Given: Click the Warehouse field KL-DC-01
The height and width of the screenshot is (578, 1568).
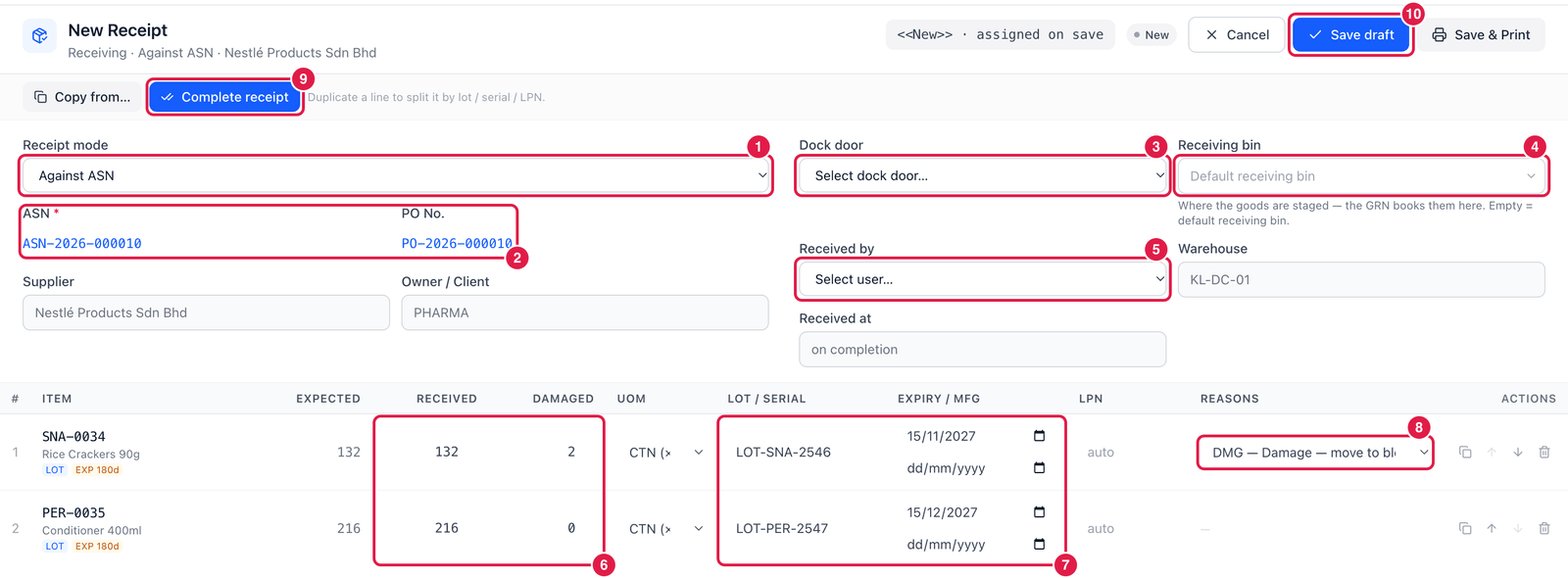Looking at the screenshot, I should (1361, 279).
